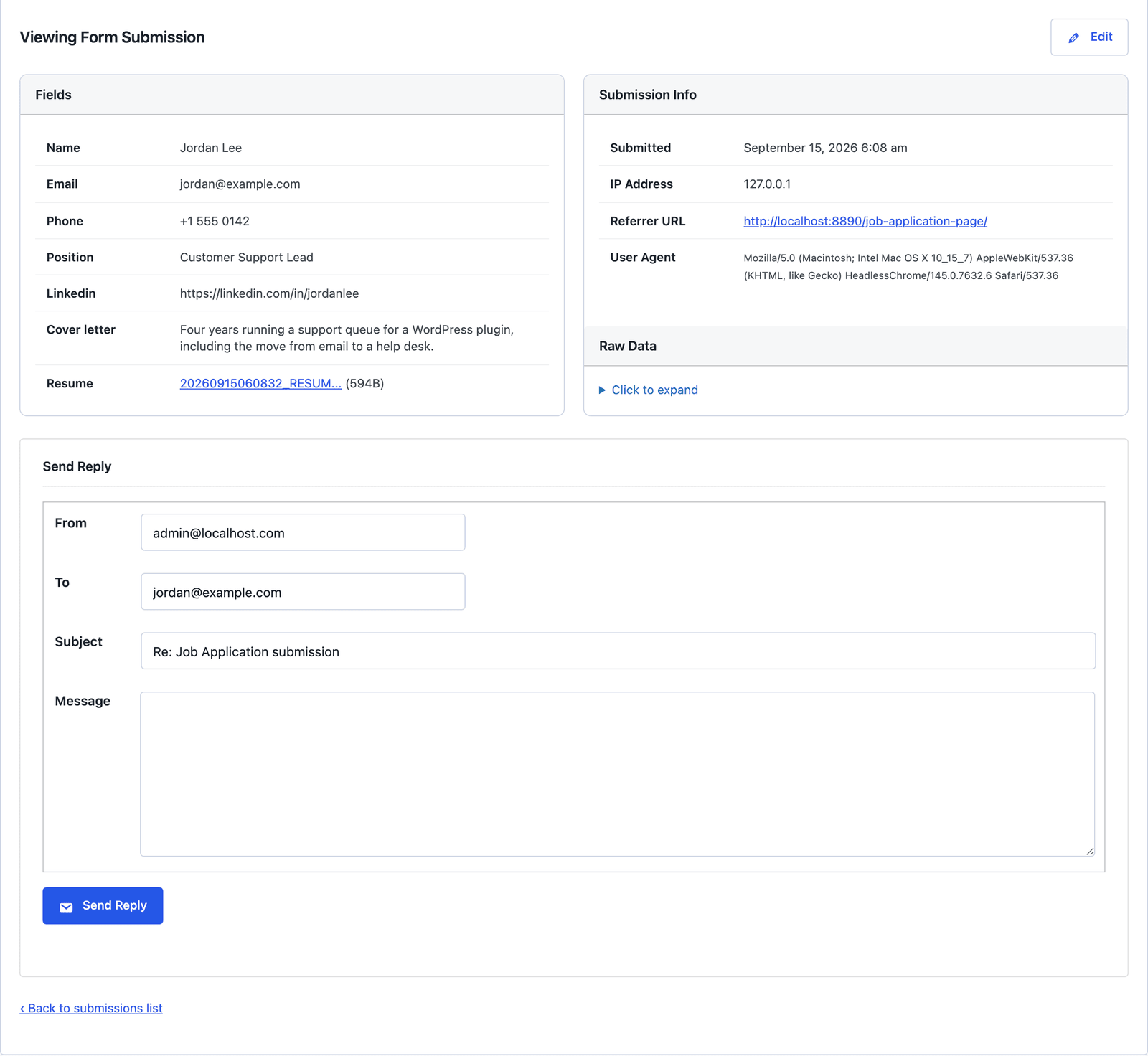This screenshot has height=1056, width=1148.
Task: Click the cover letter text paragraph
Action: pos(347,338)
